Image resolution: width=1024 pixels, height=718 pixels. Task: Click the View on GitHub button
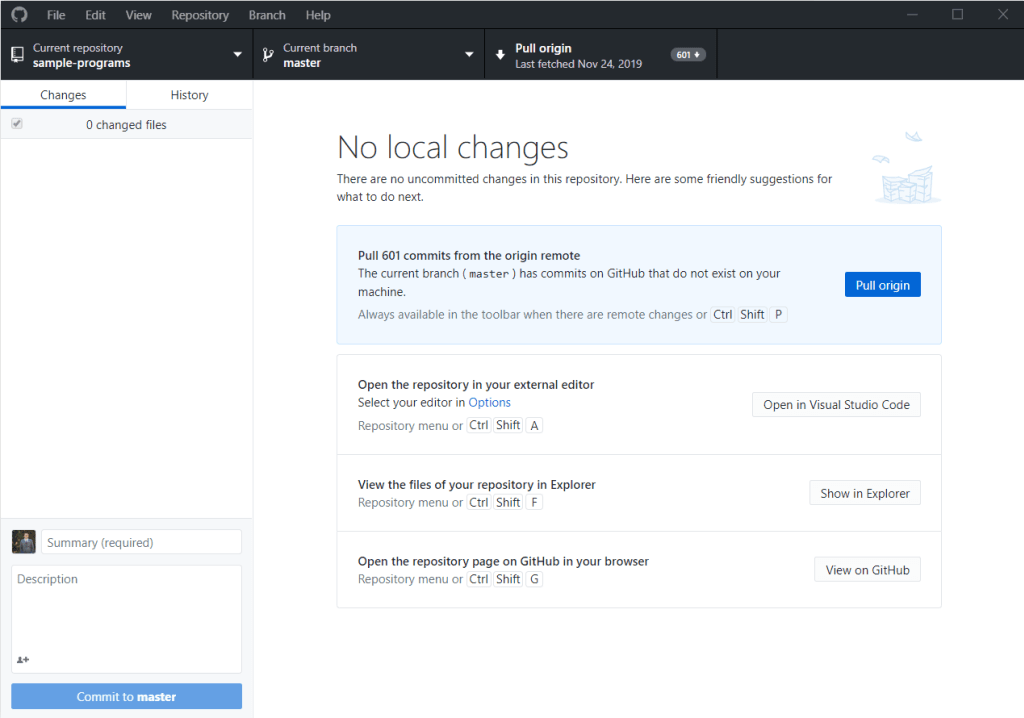[x=867, y=570]
